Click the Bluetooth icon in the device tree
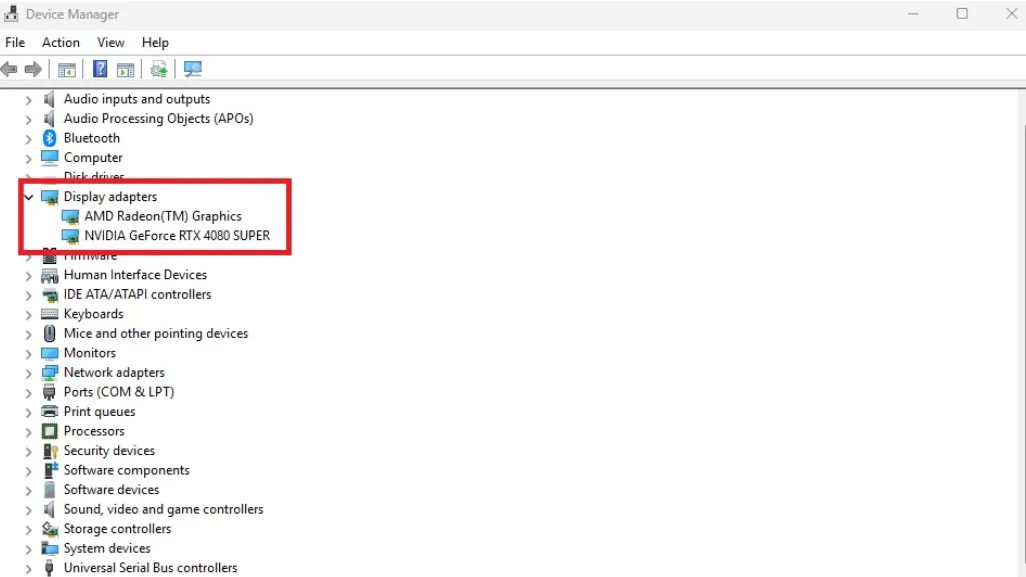 [50, 138]
